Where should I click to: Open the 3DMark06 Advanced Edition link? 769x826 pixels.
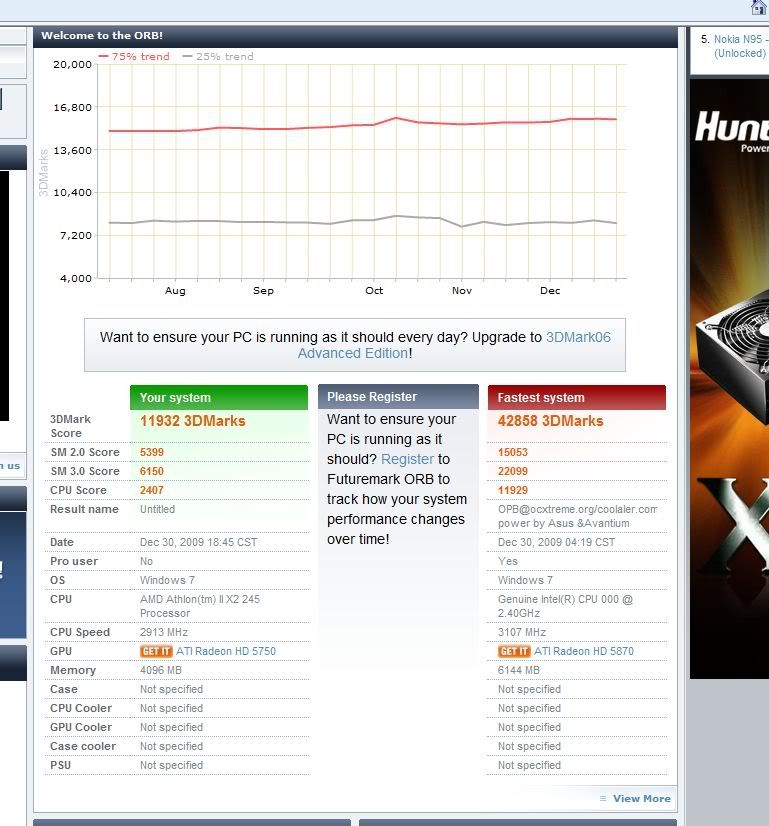(x=454, y=345)
